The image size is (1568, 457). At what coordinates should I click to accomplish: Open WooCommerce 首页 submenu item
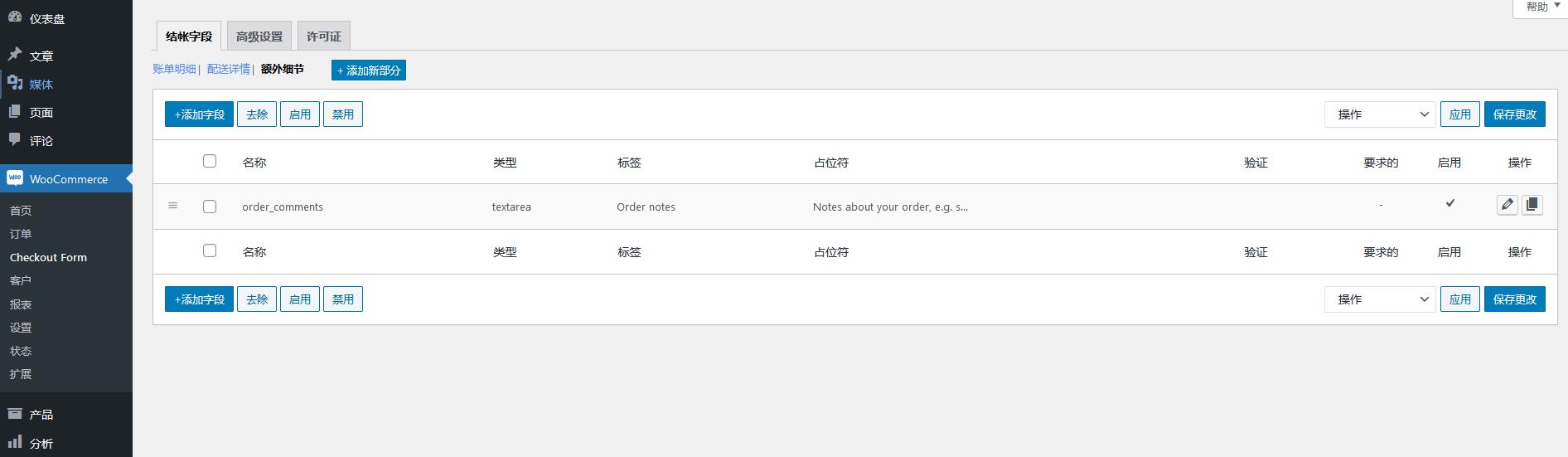[21, 211]
